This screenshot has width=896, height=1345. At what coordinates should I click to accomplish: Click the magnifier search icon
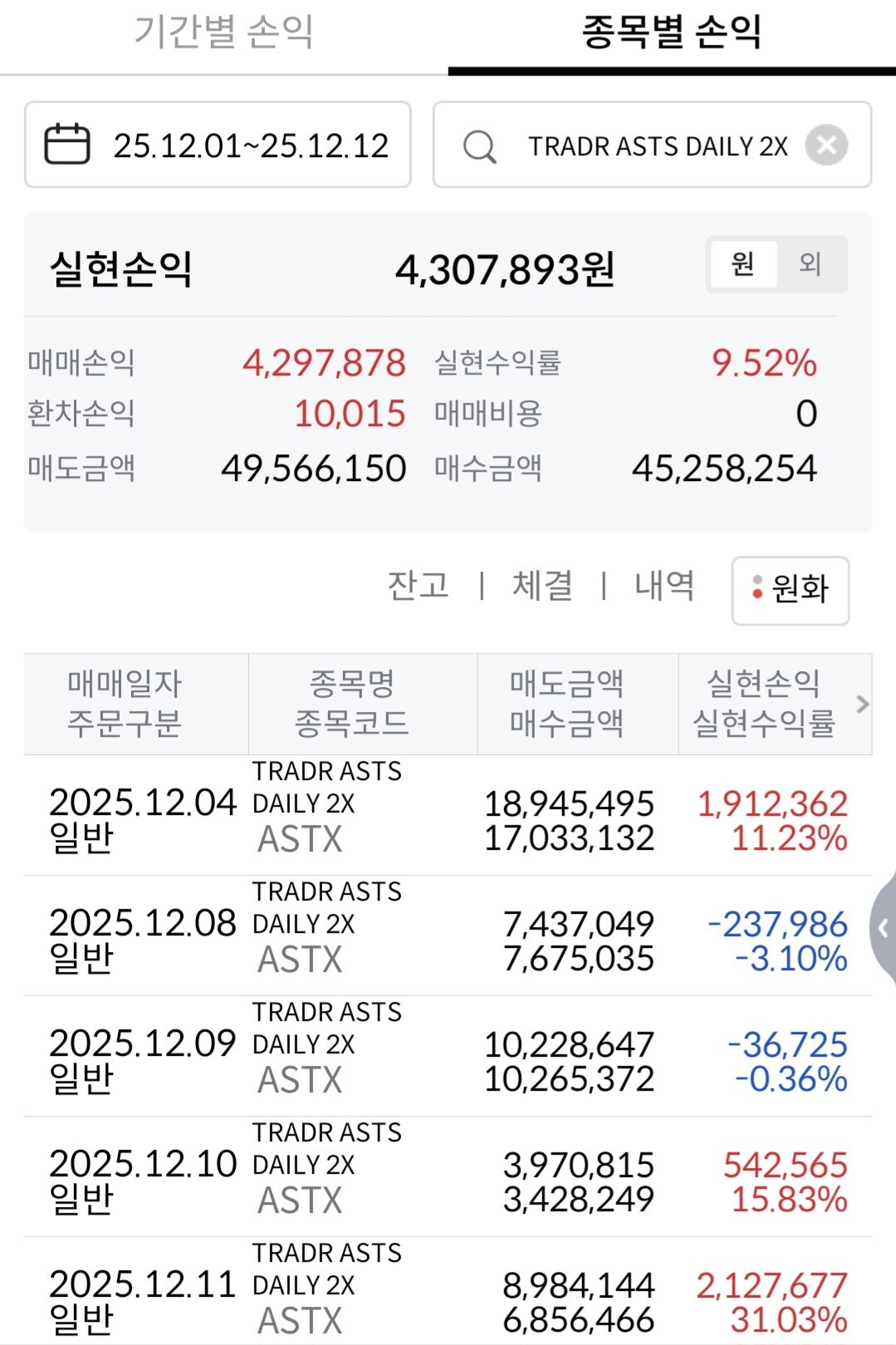pyautogui.click(x=479, y=146)
